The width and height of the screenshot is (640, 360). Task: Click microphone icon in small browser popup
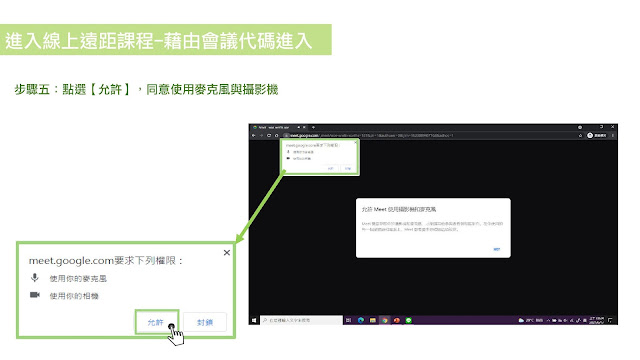point(288,152)
